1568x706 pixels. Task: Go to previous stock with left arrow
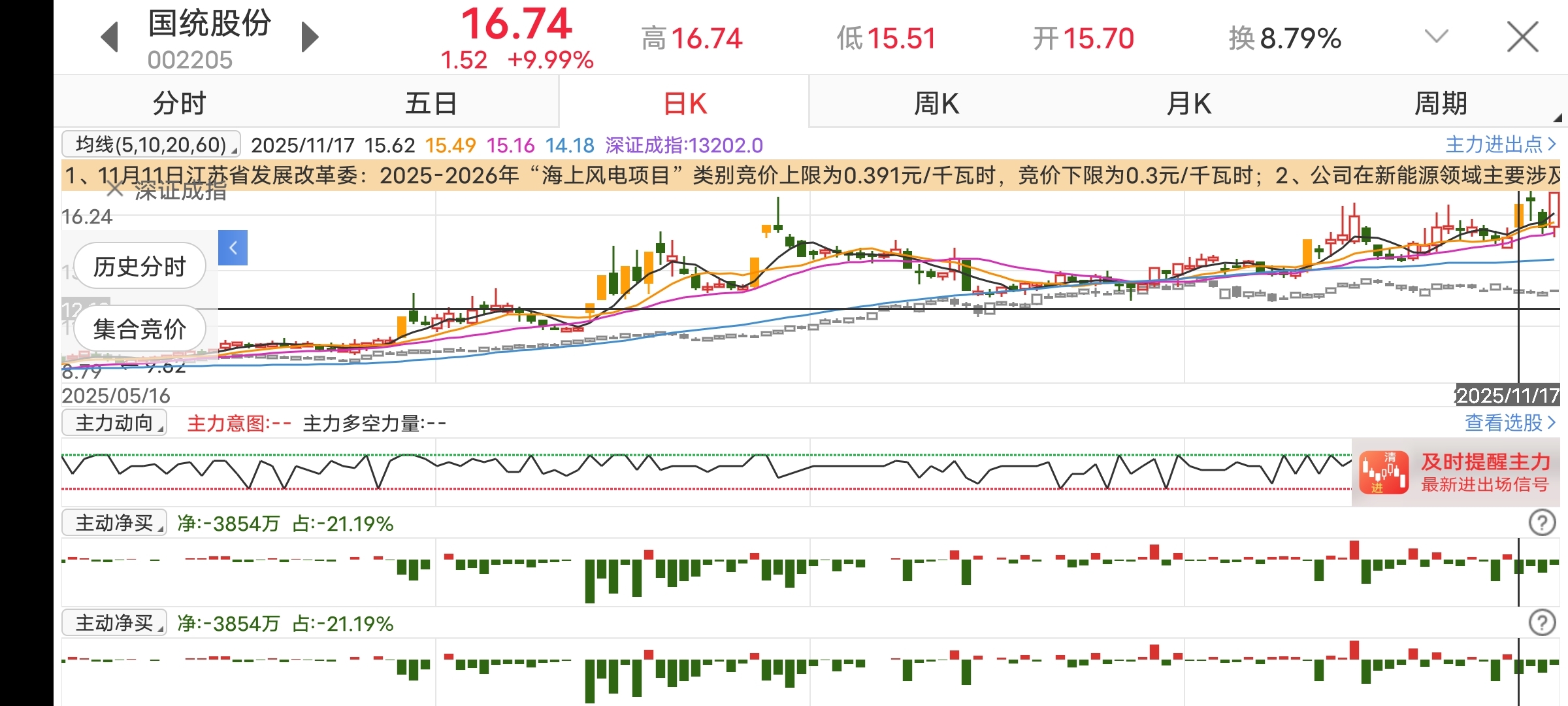click(110, 37)
